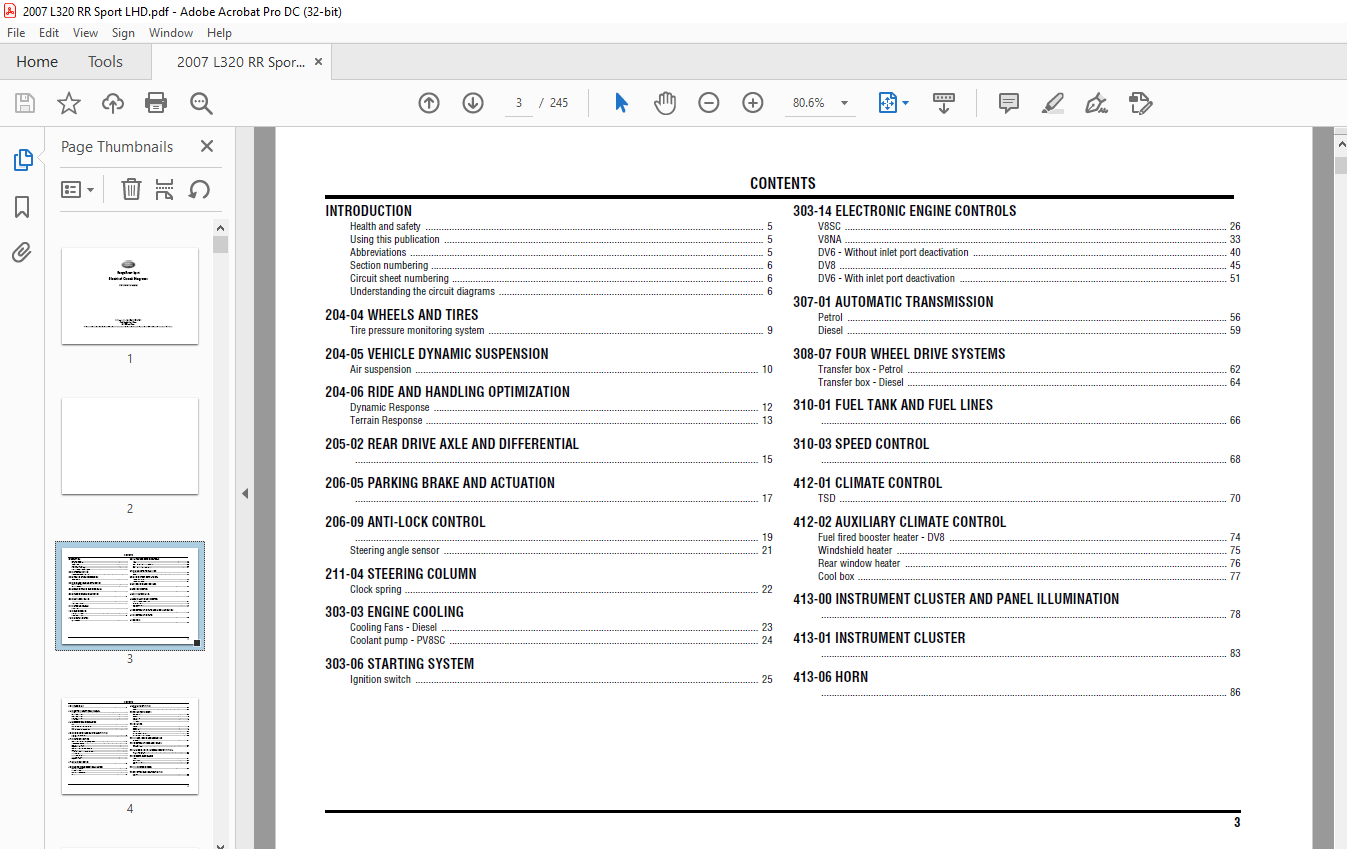Open the Sign document pen icon
1347x849 pixels.
point(1097,103)
